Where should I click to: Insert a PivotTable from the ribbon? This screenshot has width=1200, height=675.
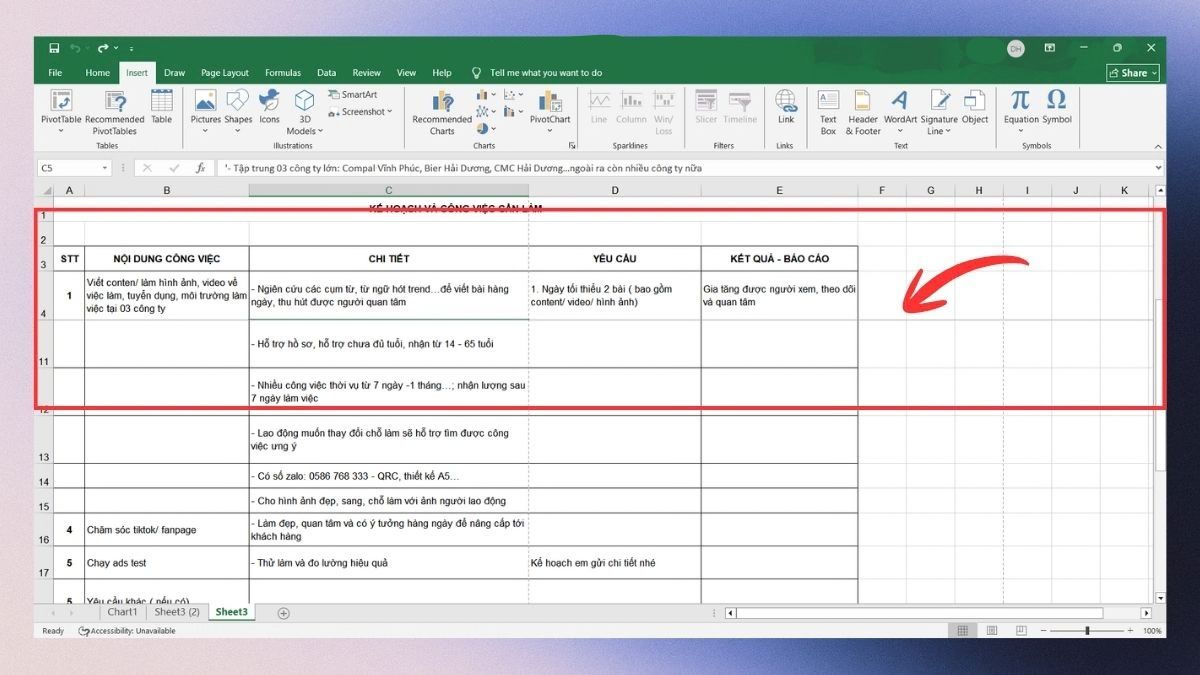click(x=61, y=112)
